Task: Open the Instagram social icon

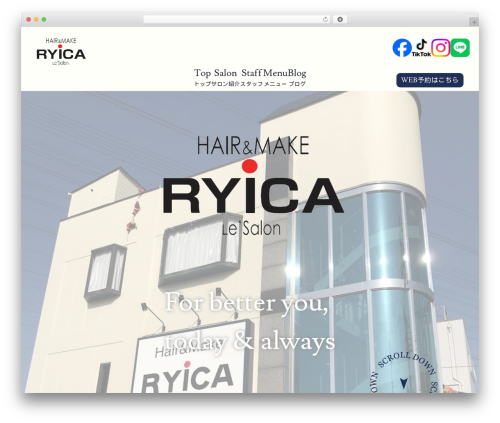Action: coord(441,48)
